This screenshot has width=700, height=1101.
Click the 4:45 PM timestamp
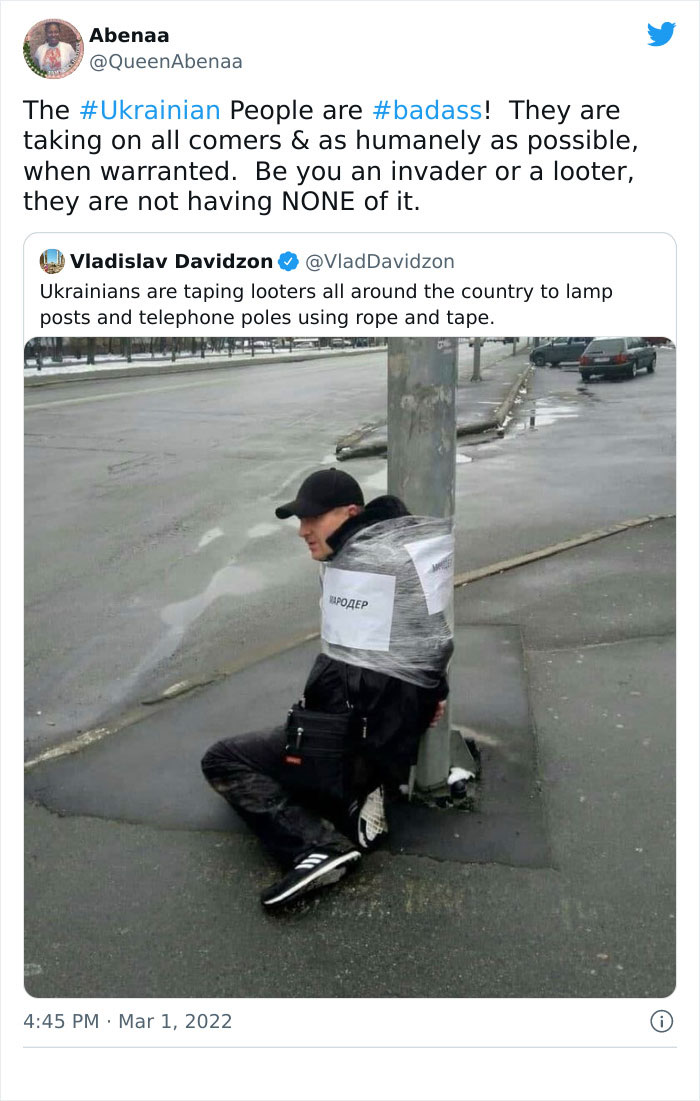coord(61,1021)
